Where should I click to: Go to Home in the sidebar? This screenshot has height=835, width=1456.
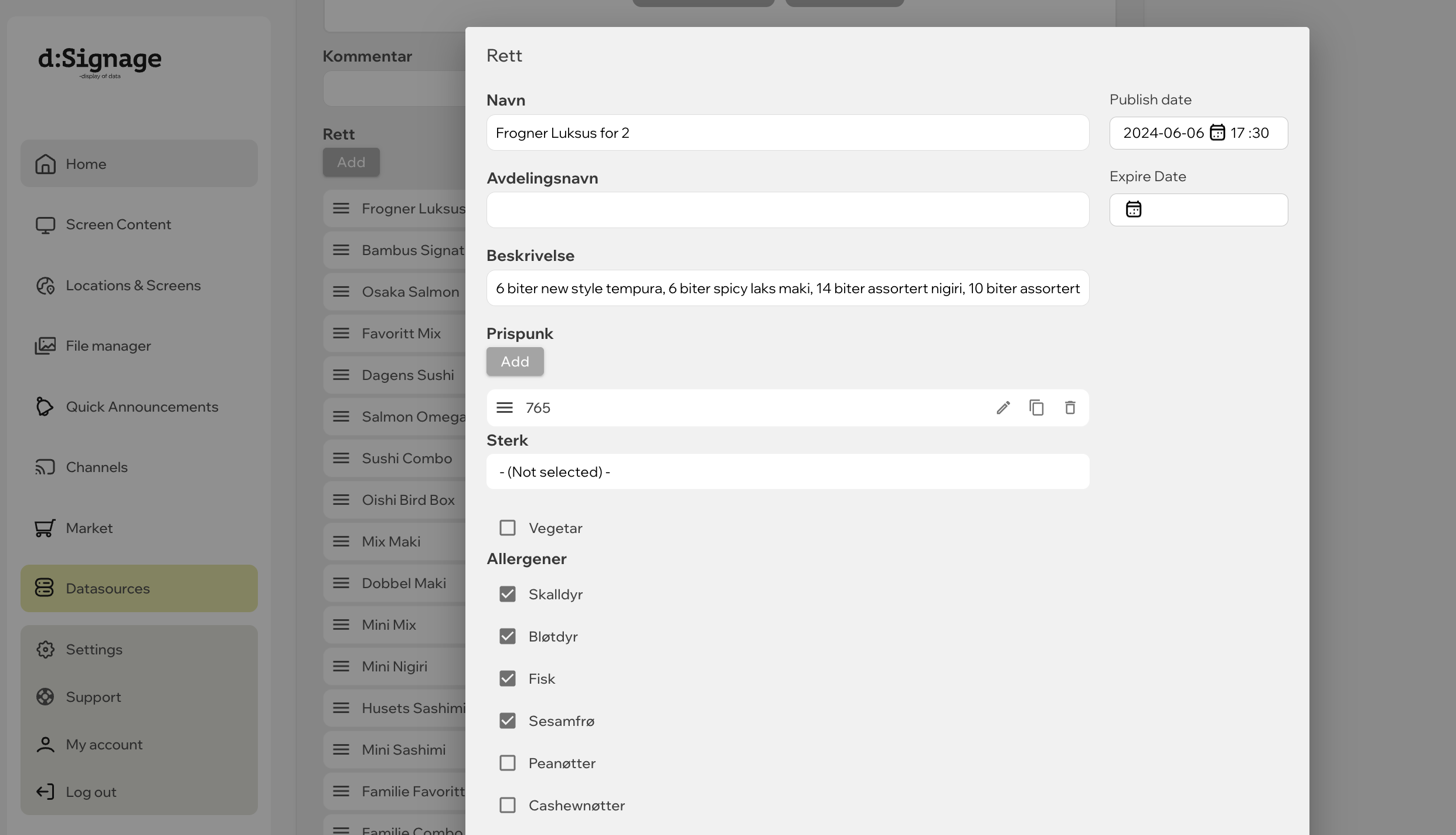(139, 164)
